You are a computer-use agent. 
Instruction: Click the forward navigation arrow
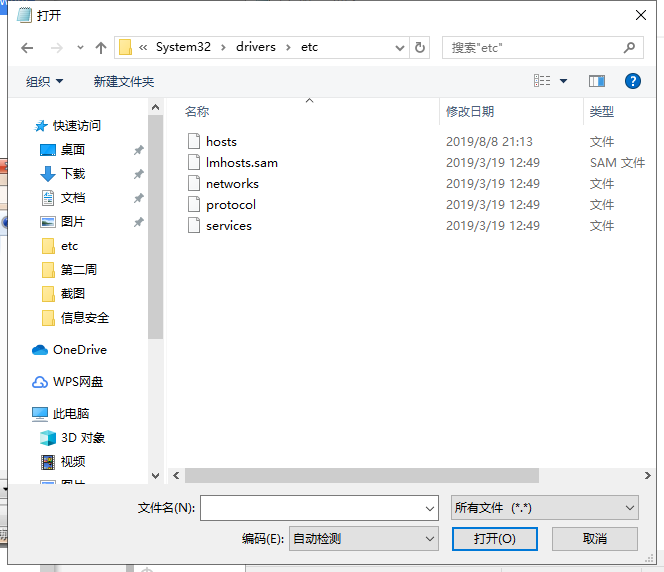point(57,48)
